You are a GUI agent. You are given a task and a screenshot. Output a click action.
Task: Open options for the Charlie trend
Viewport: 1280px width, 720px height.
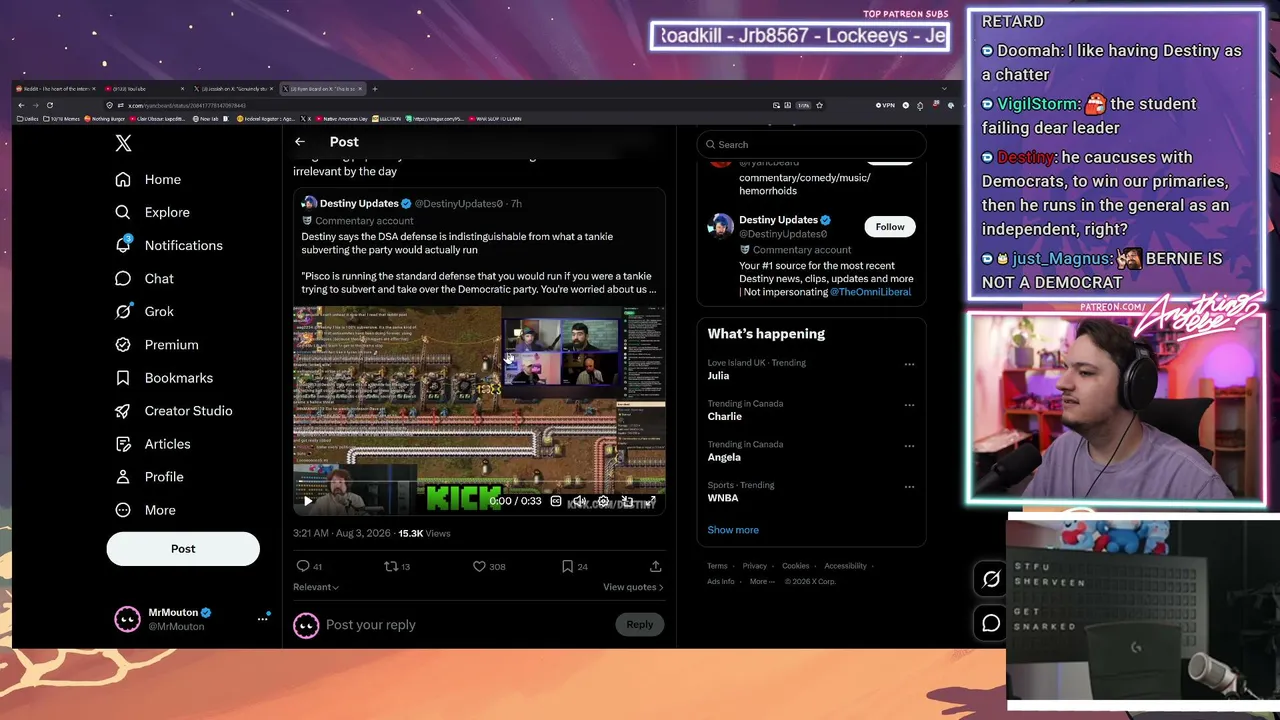coord(909,405)
